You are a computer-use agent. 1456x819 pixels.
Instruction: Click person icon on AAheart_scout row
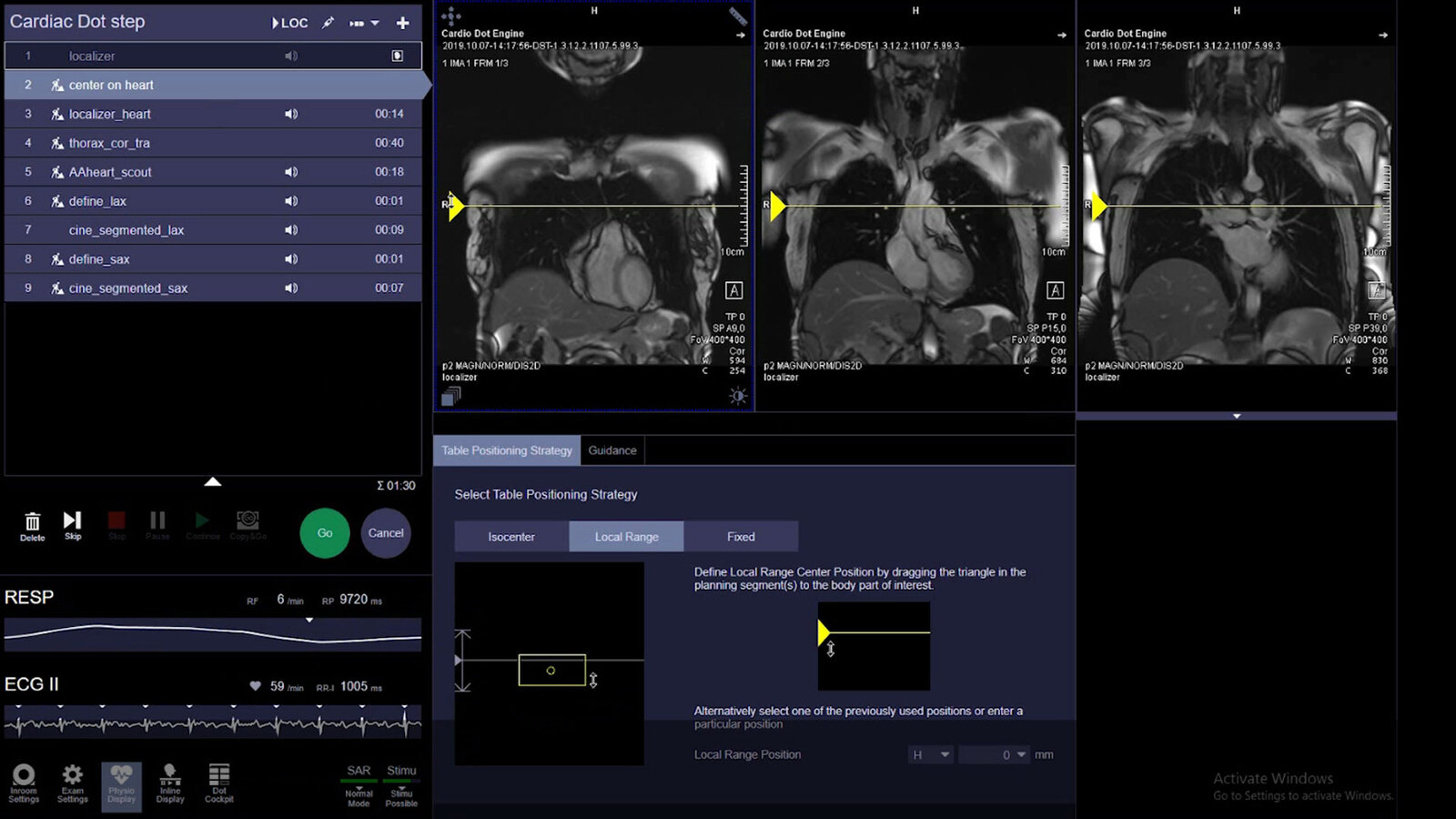click(x=57, y=172)
